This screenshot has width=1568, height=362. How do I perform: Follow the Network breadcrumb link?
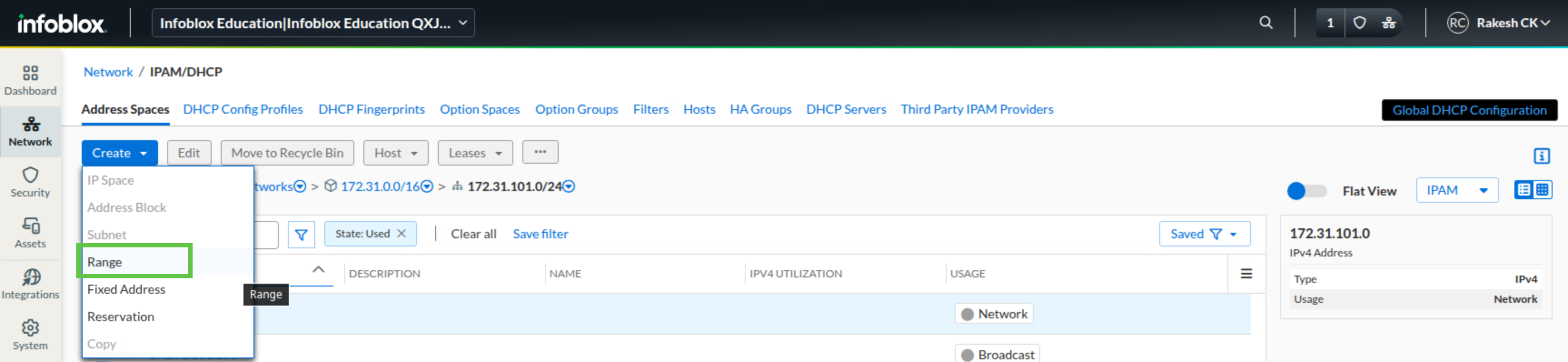click(x=109, y=72)
